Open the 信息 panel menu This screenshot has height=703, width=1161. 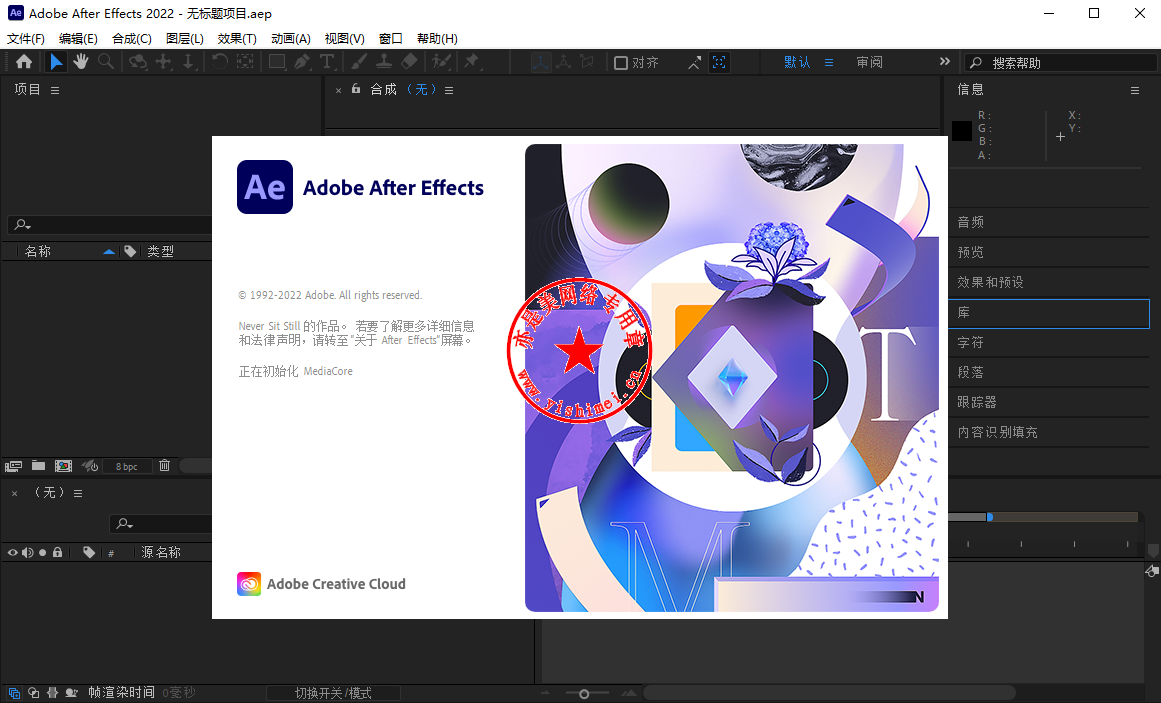click(x=1135, y=90)
